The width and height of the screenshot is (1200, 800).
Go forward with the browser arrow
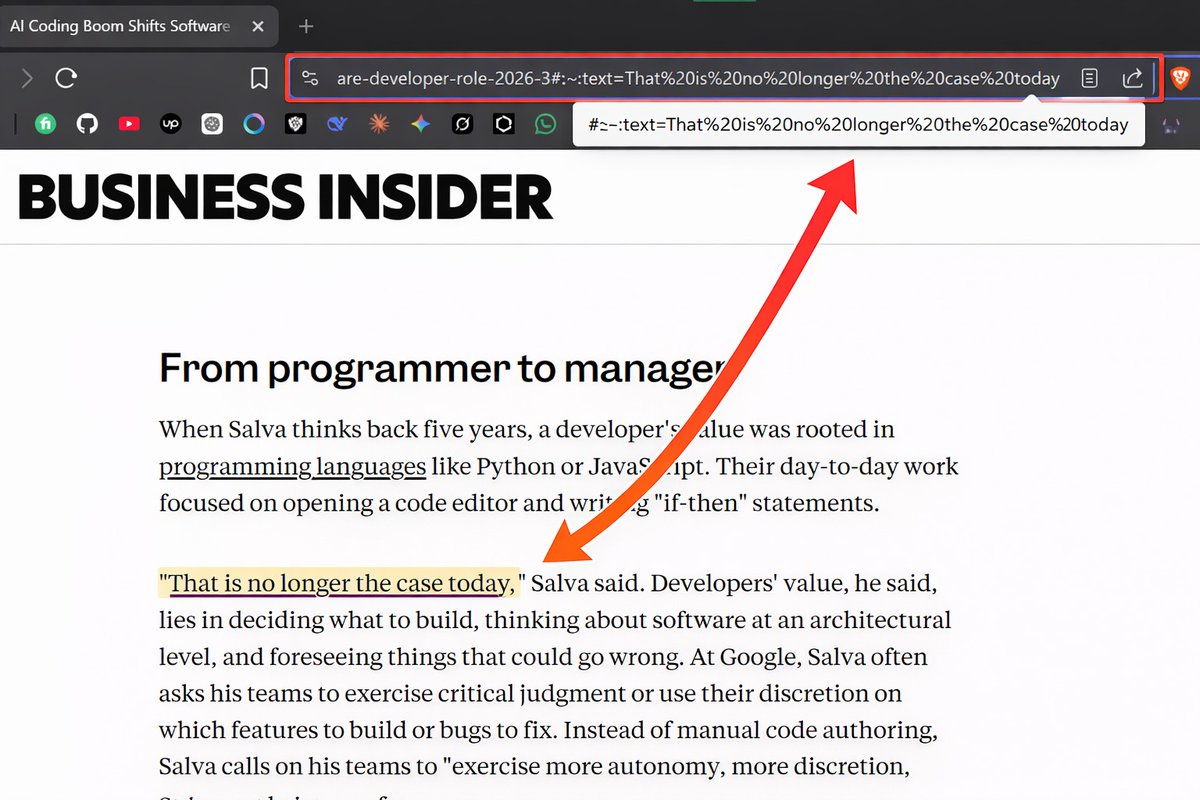point(27,78)
